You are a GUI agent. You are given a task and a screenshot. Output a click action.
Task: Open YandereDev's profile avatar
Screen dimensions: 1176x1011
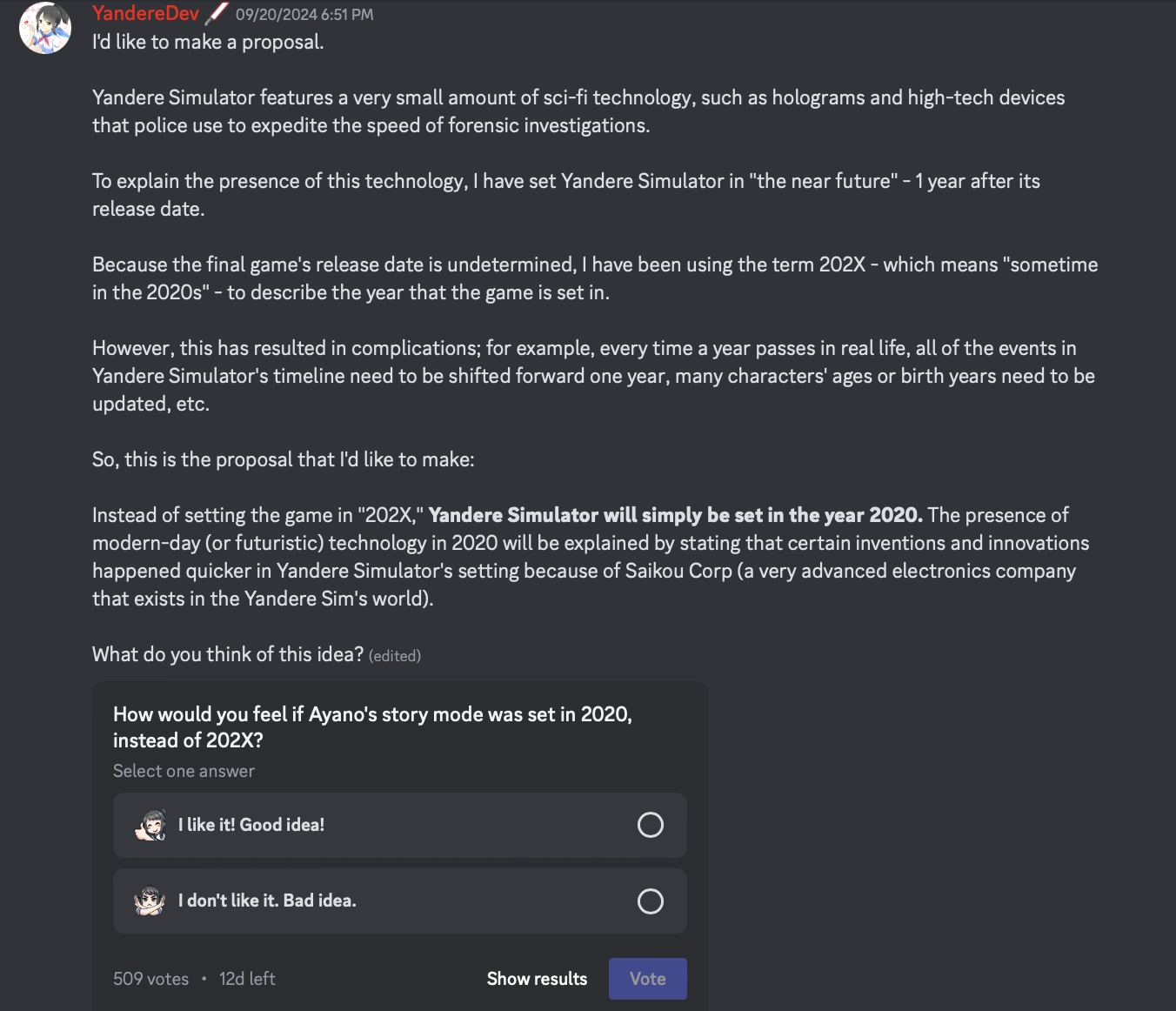click(x=45, y=28)
